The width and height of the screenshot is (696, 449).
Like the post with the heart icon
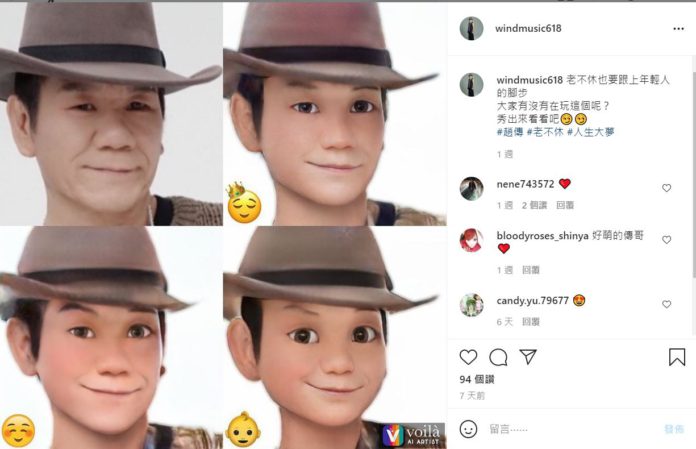click(x=468, y=357)
